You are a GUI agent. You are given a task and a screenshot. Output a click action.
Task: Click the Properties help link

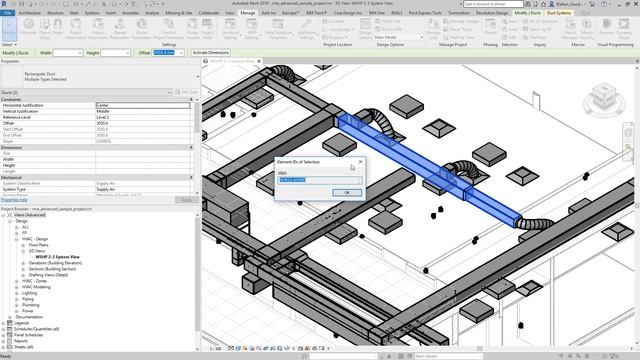14,200
